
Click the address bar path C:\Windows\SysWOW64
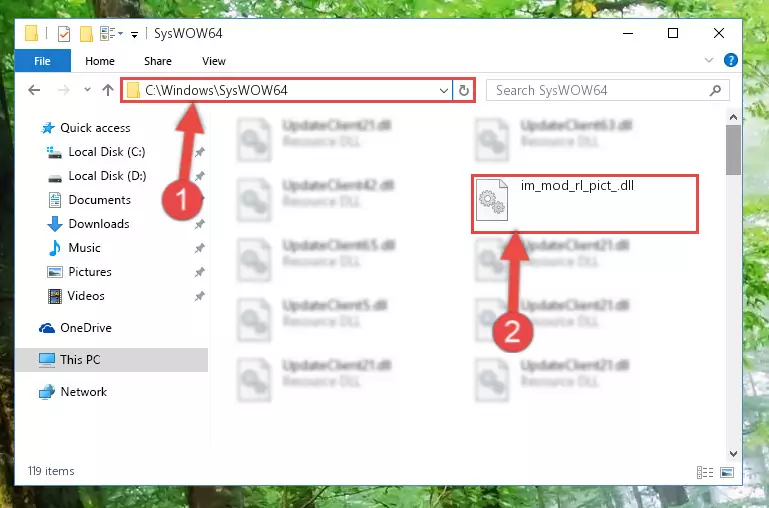point(216,90)
